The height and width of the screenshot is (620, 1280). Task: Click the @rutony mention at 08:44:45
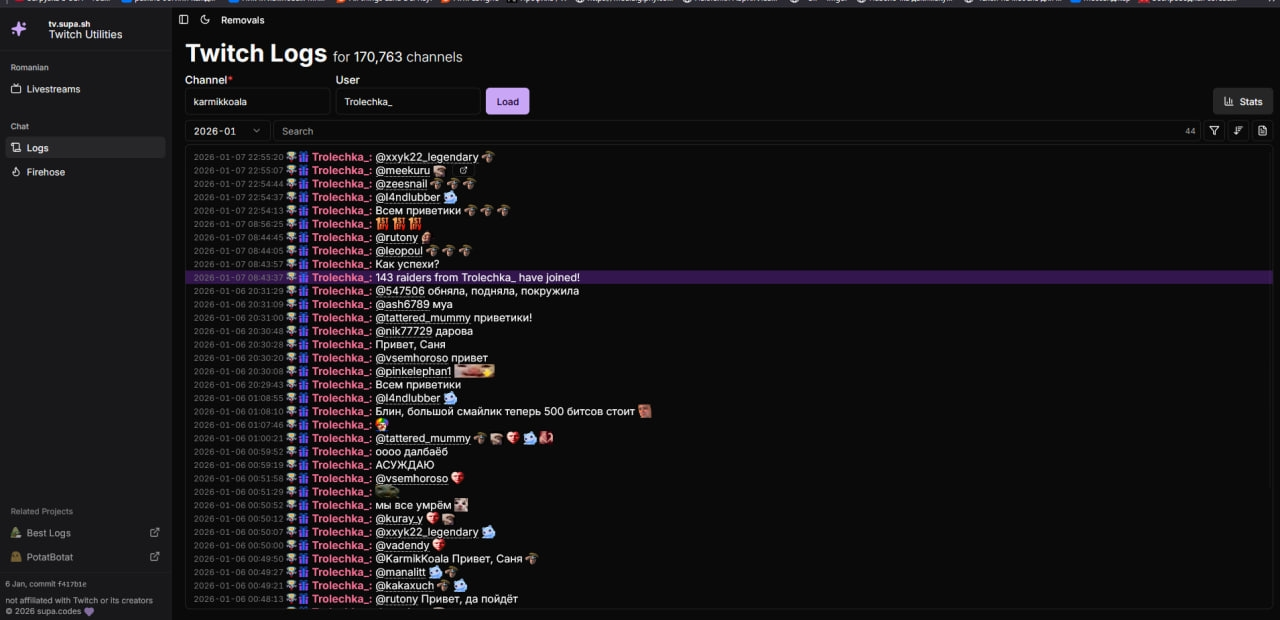click(x=396, y=237)
